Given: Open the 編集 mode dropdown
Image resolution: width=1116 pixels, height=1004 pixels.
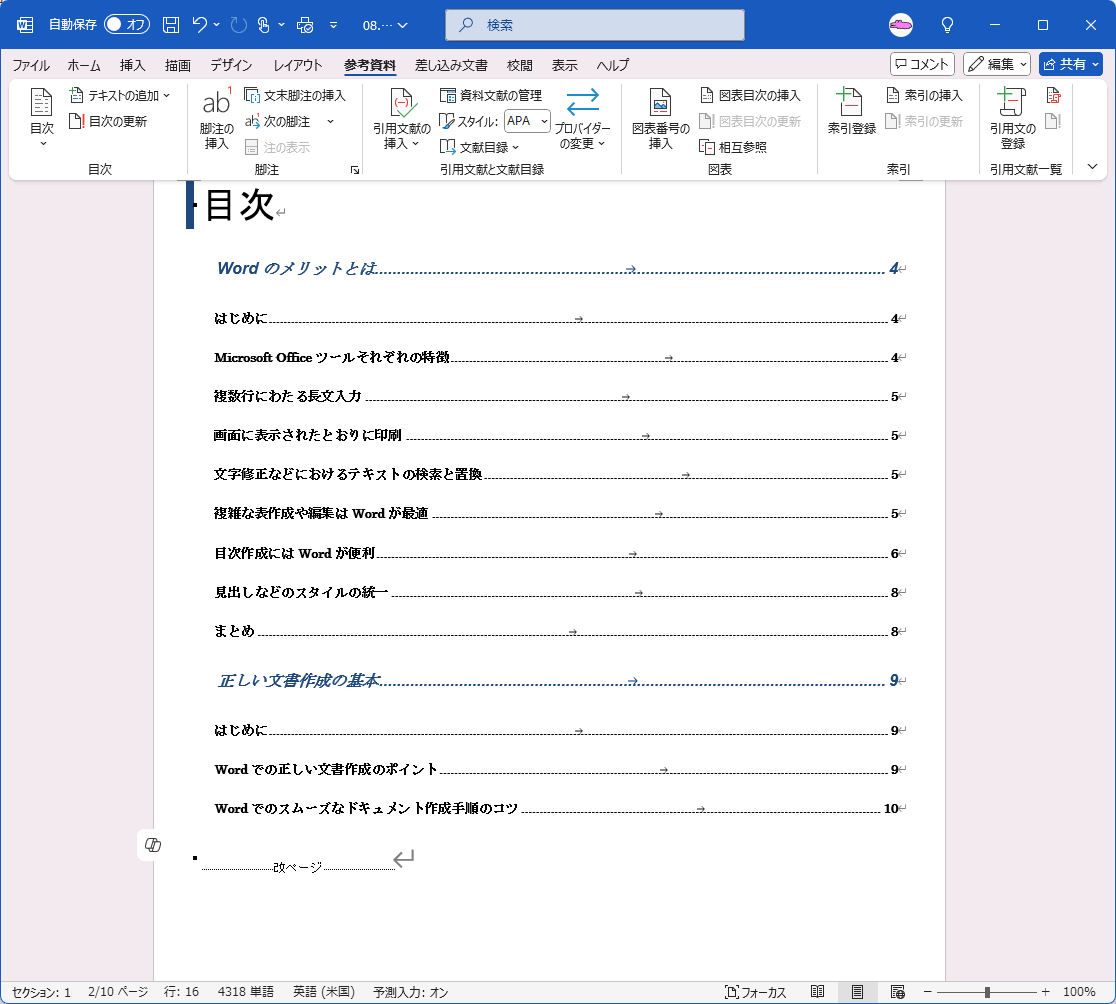Looking at the screenshot, I should click(997, 64).
